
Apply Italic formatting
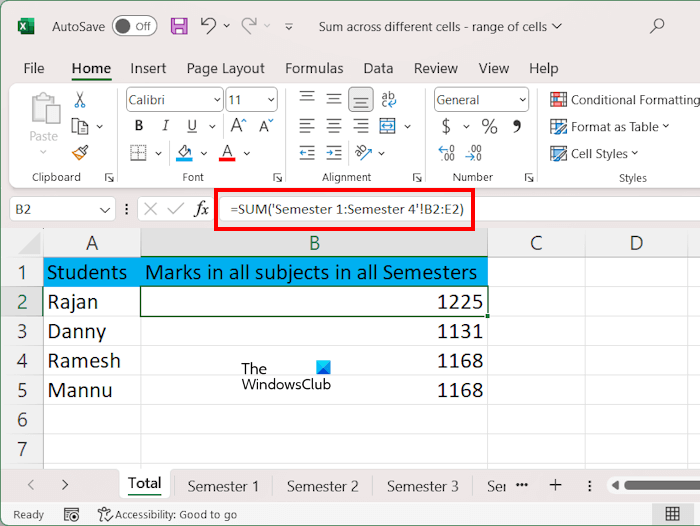[166, 126]
